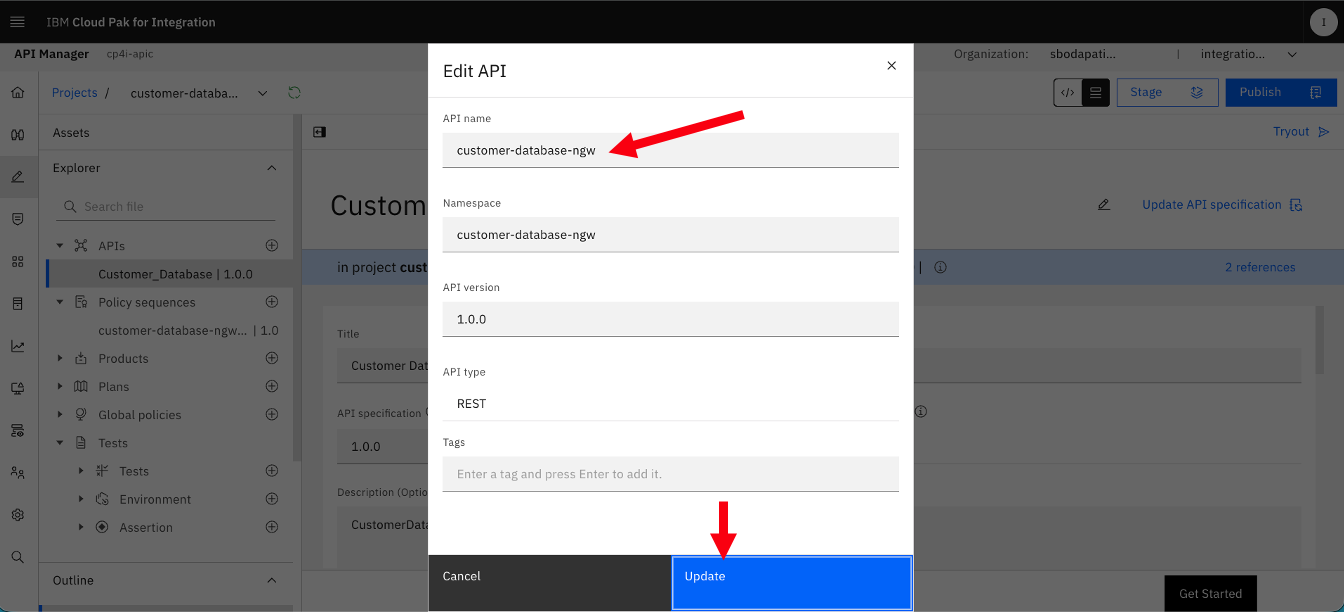The width and height of the screenshot is (1344, 613).
Task: Click the Cancel button in dialog
Action: [550, 583]
